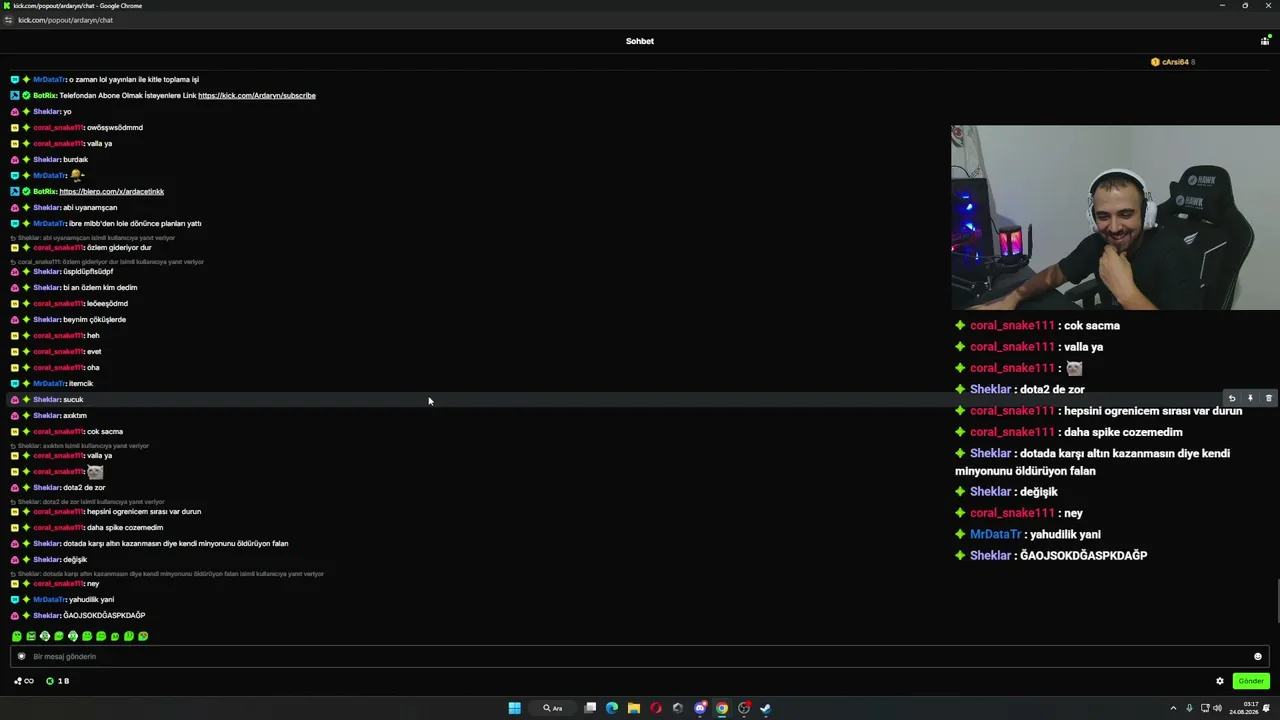Screen dimensions: 1280x720
Task: Open Windows Start menu
Action: [x=514, y=708]
